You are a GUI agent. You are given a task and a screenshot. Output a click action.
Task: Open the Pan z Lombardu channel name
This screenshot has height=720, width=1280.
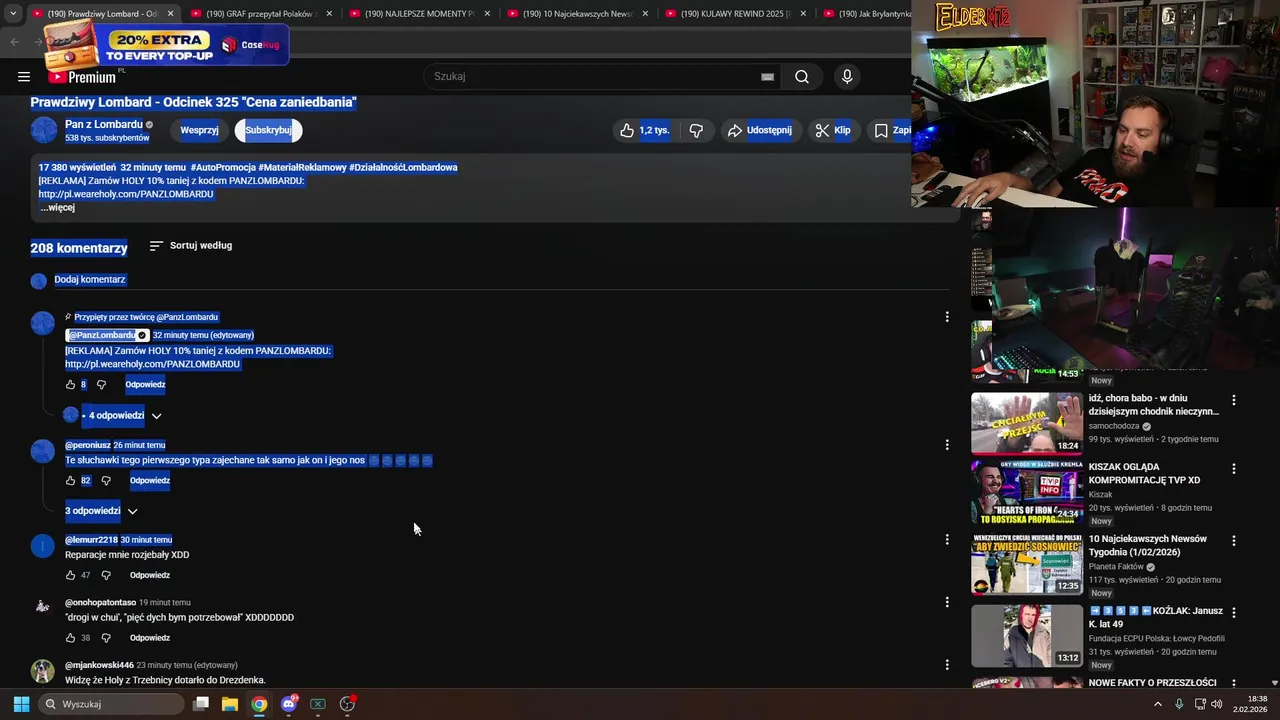point(104,124)
